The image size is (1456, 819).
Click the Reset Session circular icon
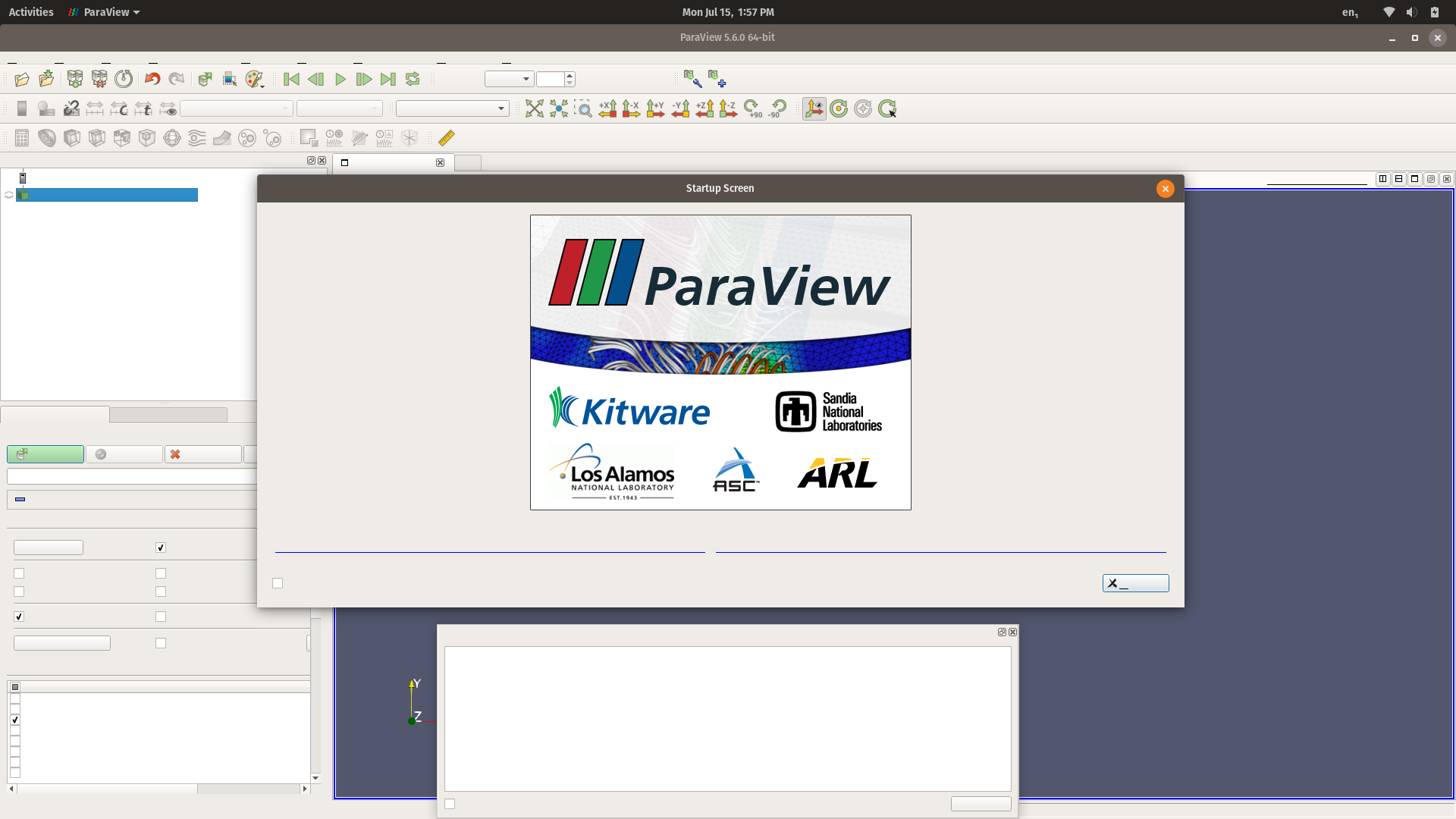click(x=124, y=79)
